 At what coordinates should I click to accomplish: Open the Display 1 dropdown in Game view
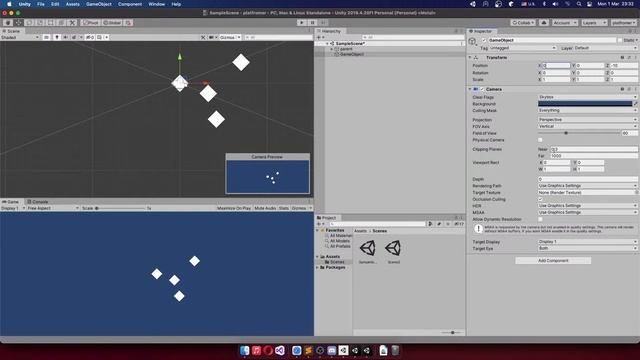[13, 208]
